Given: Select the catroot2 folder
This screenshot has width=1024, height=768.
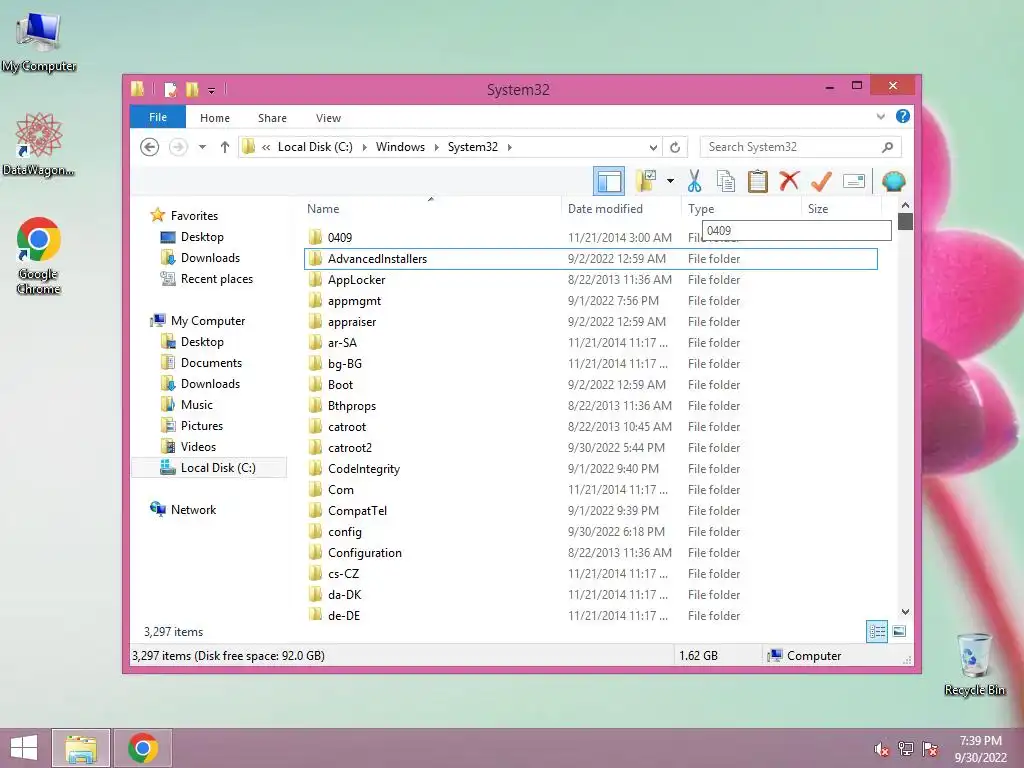Looking at the screenshot, I should [x=590, y=447].
